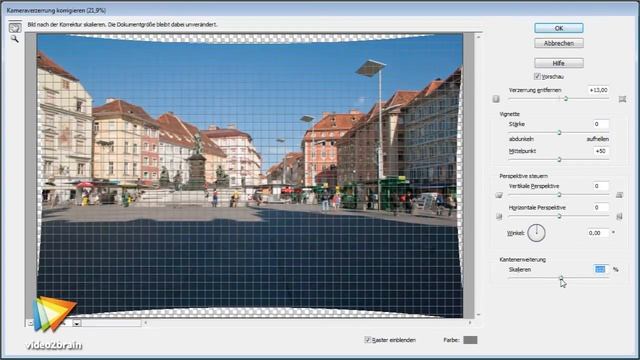Click the OK button
The image size is (640, 360).
coord(559,28)
